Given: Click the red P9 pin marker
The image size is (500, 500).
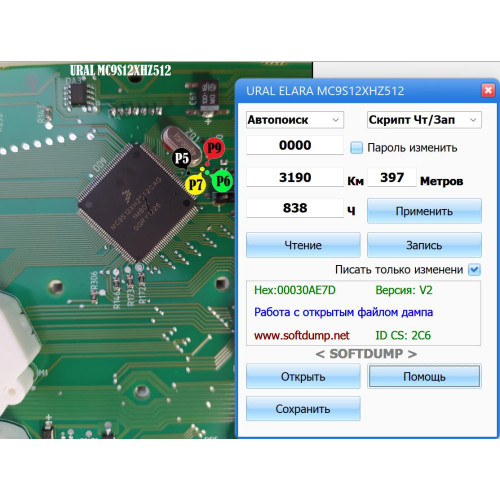Looking at the screenshot, I should pyautogui.click(x=214, y=148).
